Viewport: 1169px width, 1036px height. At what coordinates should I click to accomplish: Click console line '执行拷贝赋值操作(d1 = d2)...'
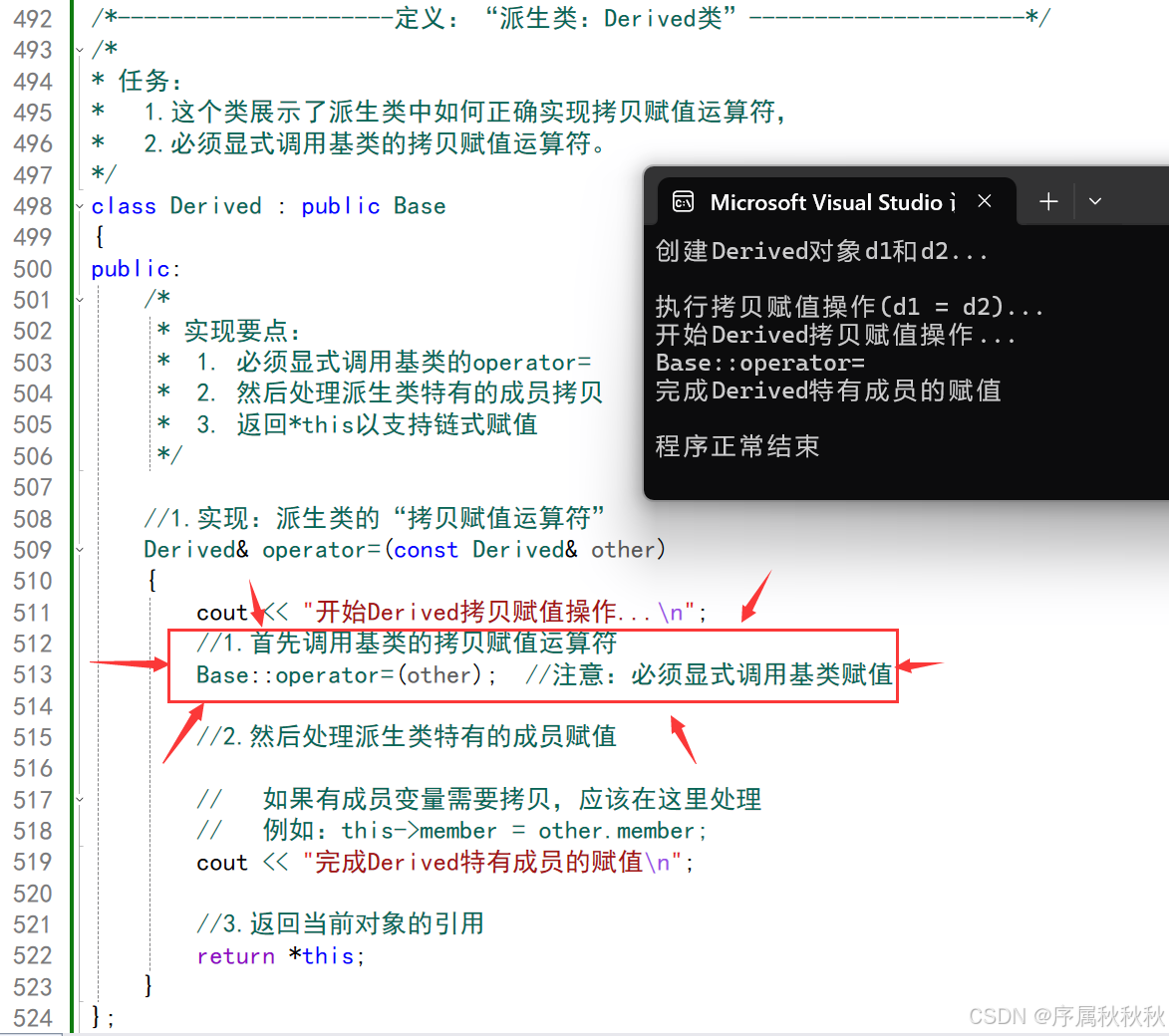point(849,307)
